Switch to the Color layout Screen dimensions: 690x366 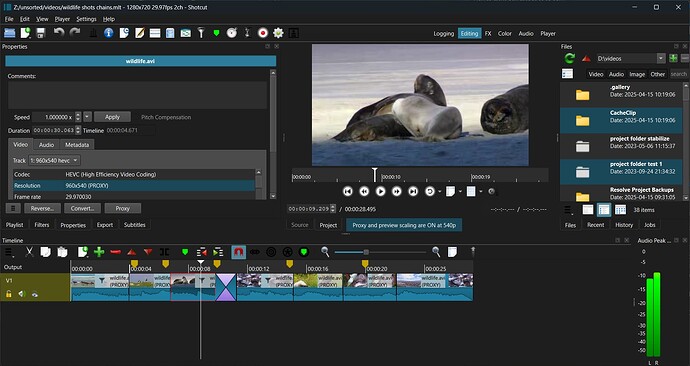(x=505, y=33)
